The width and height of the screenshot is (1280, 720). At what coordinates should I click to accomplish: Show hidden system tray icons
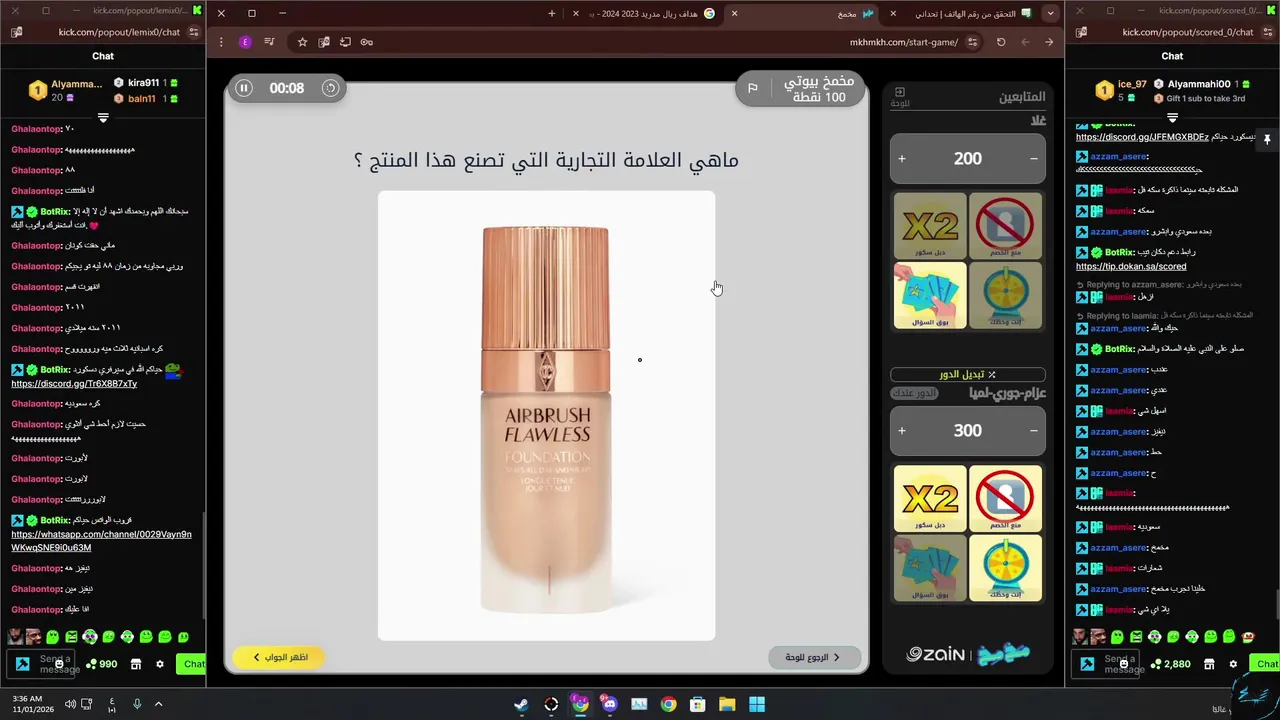coord(158,704)
